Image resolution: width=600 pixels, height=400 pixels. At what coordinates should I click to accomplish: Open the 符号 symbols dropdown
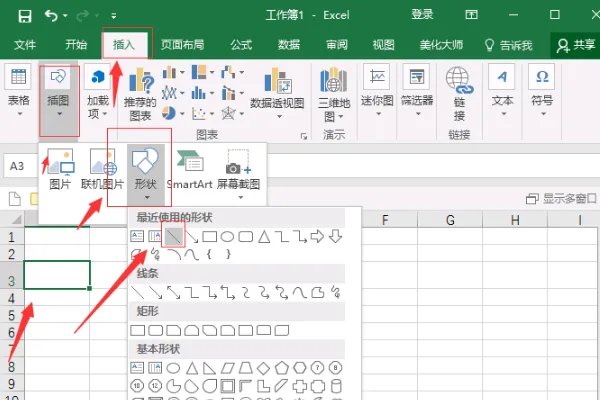click(542, 92)
